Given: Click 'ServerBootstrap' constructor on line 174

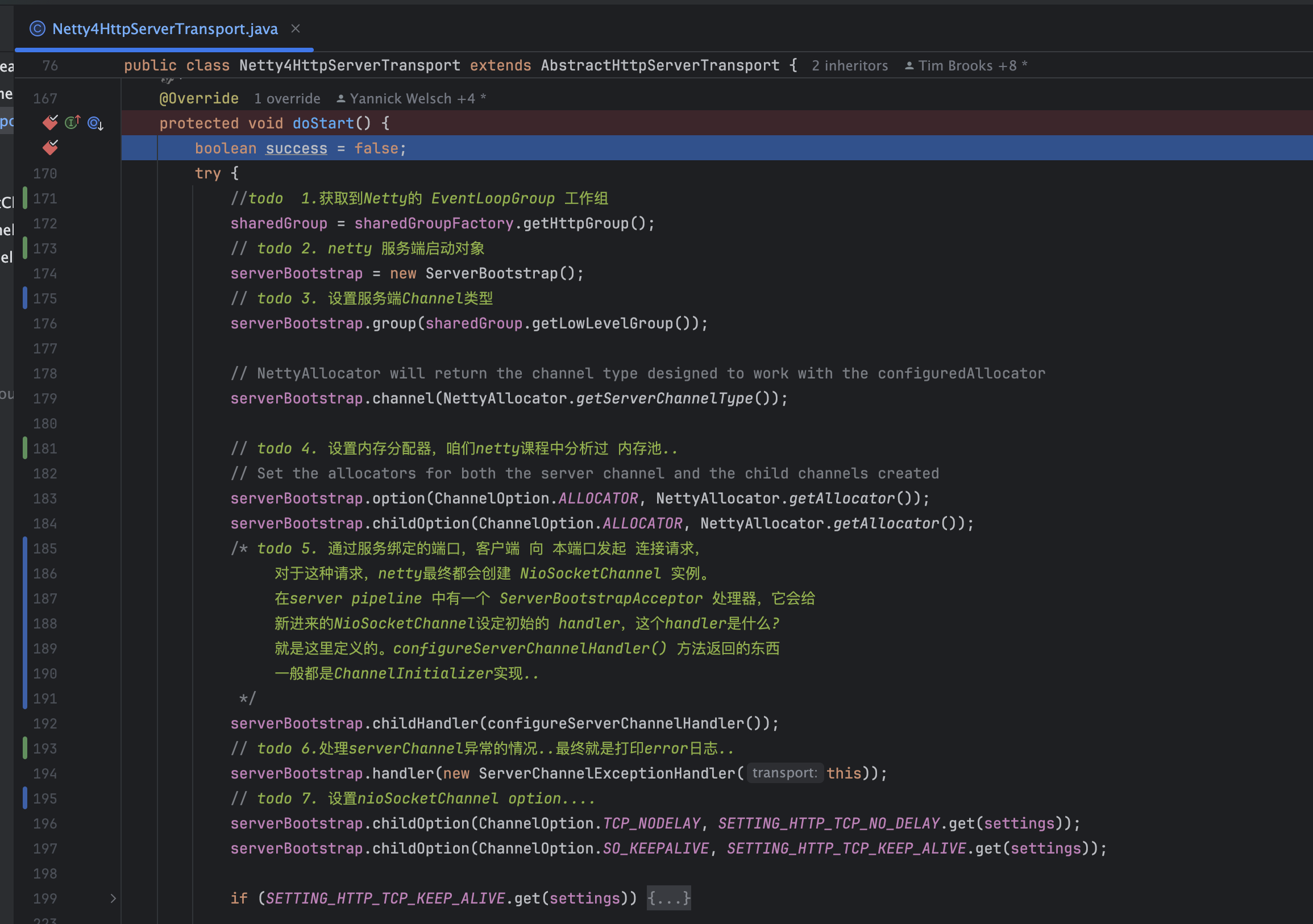Looking at the screenshot, I should (x=492, y=273).
